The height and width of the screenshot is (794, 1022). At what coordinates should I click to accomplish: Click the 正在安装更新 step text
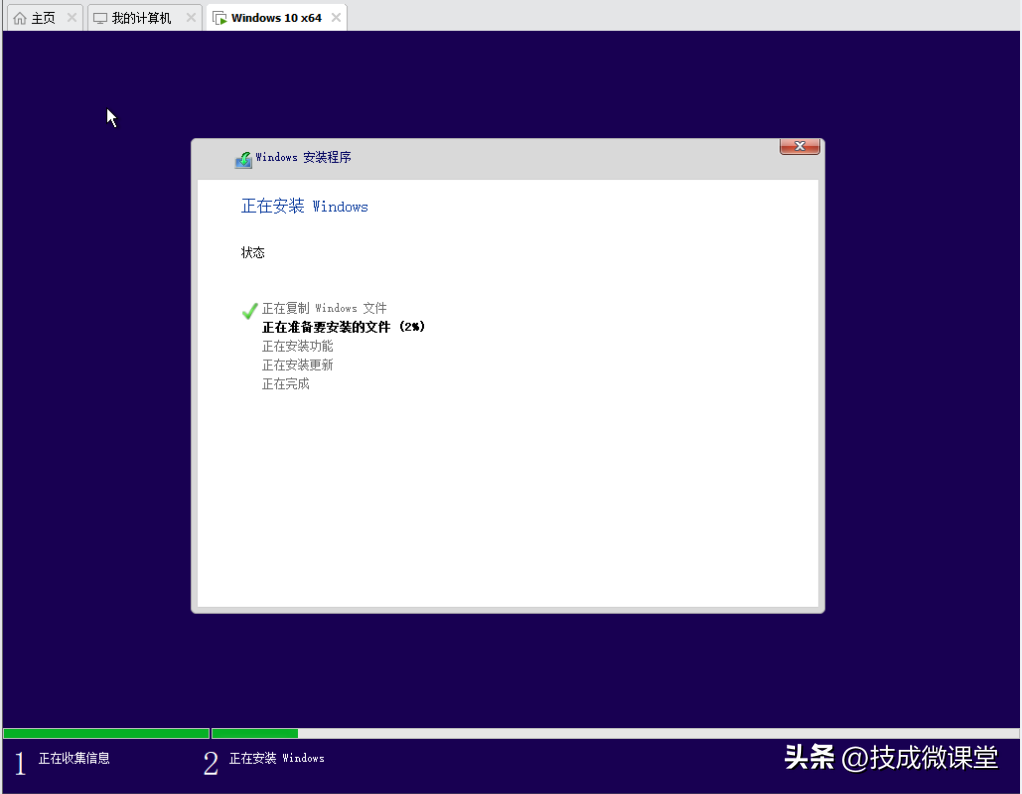[x=297, y=365]
